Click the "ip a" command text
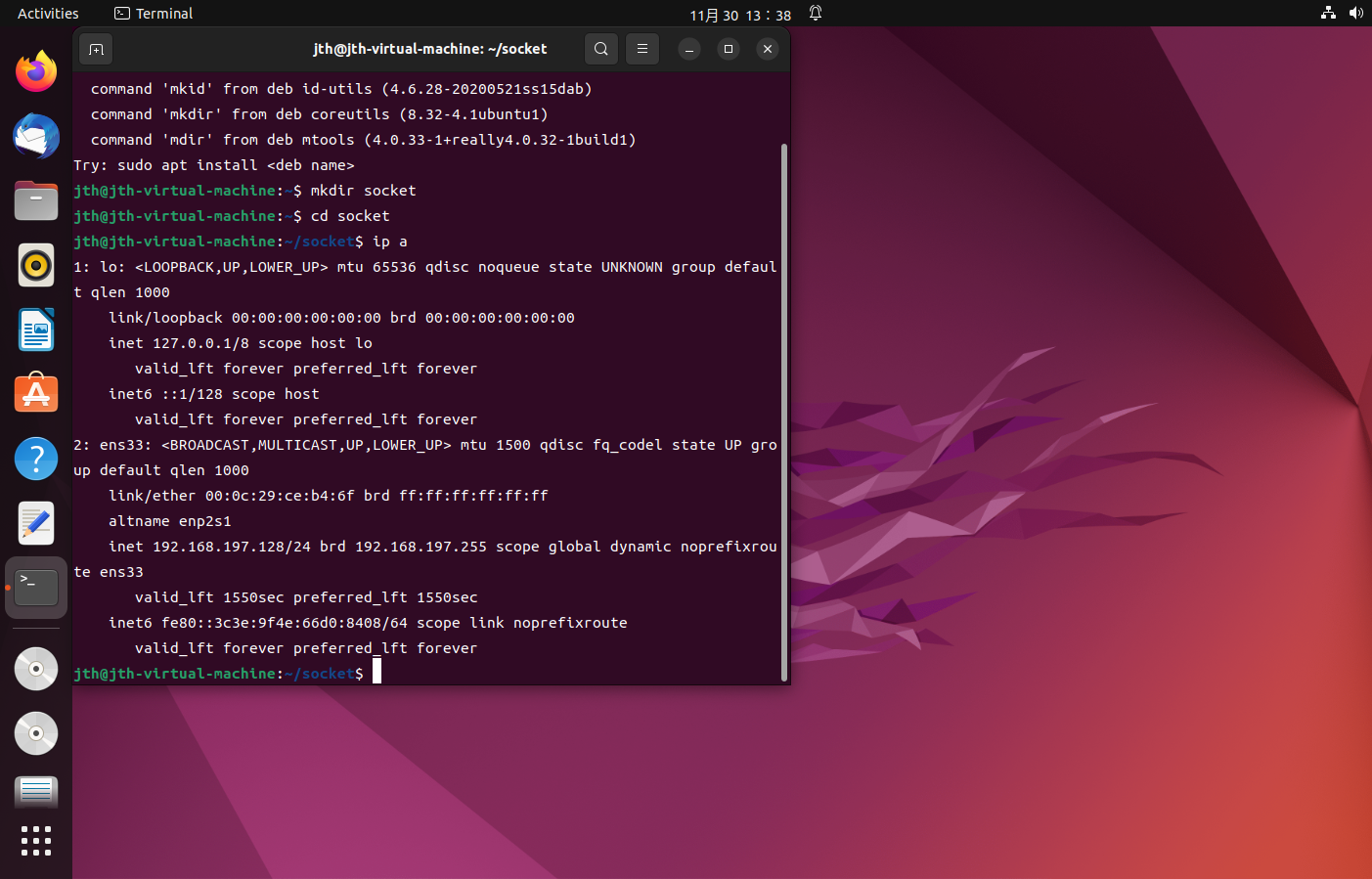The width and height of the screenshot is (1372, 879). [390, 242]
